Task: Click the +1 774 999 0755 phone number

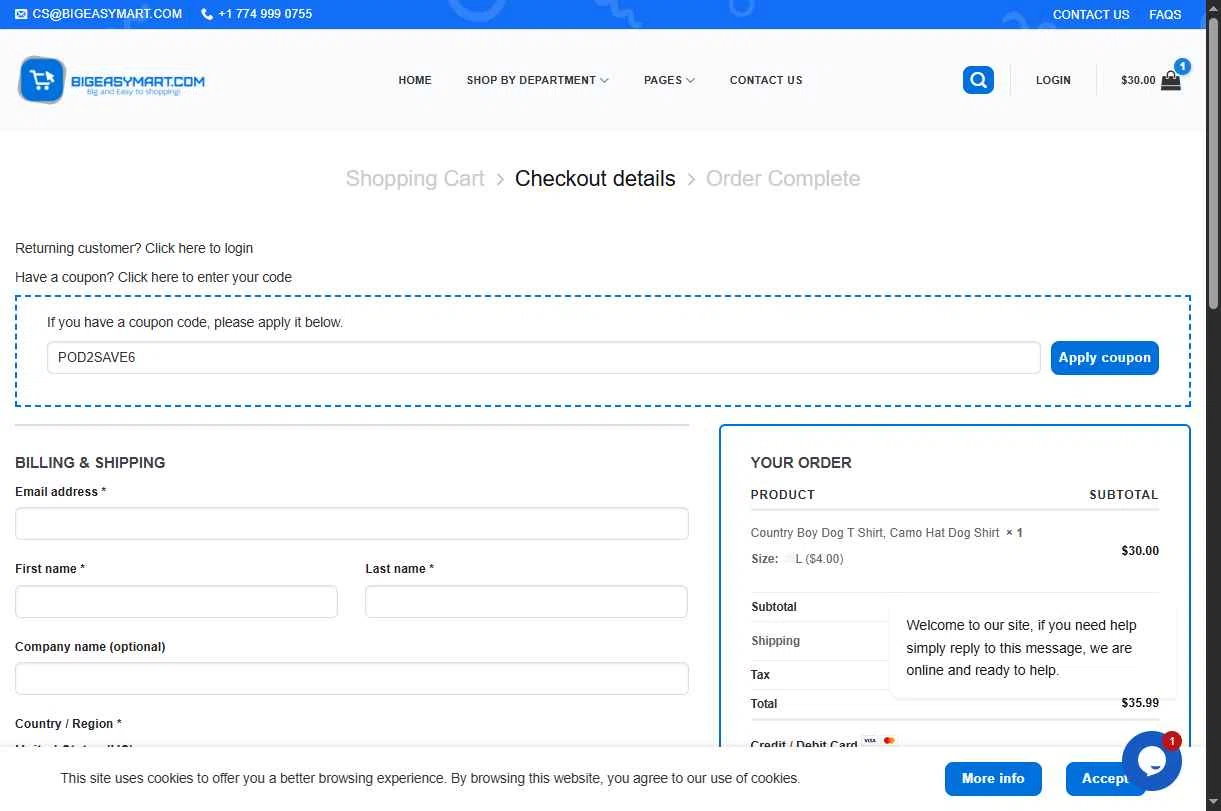Action: pos(265,14)
